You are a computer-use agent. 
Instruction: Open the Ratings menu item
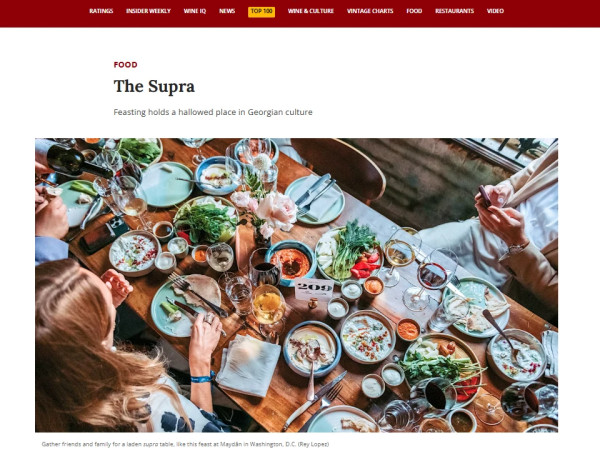101,11
